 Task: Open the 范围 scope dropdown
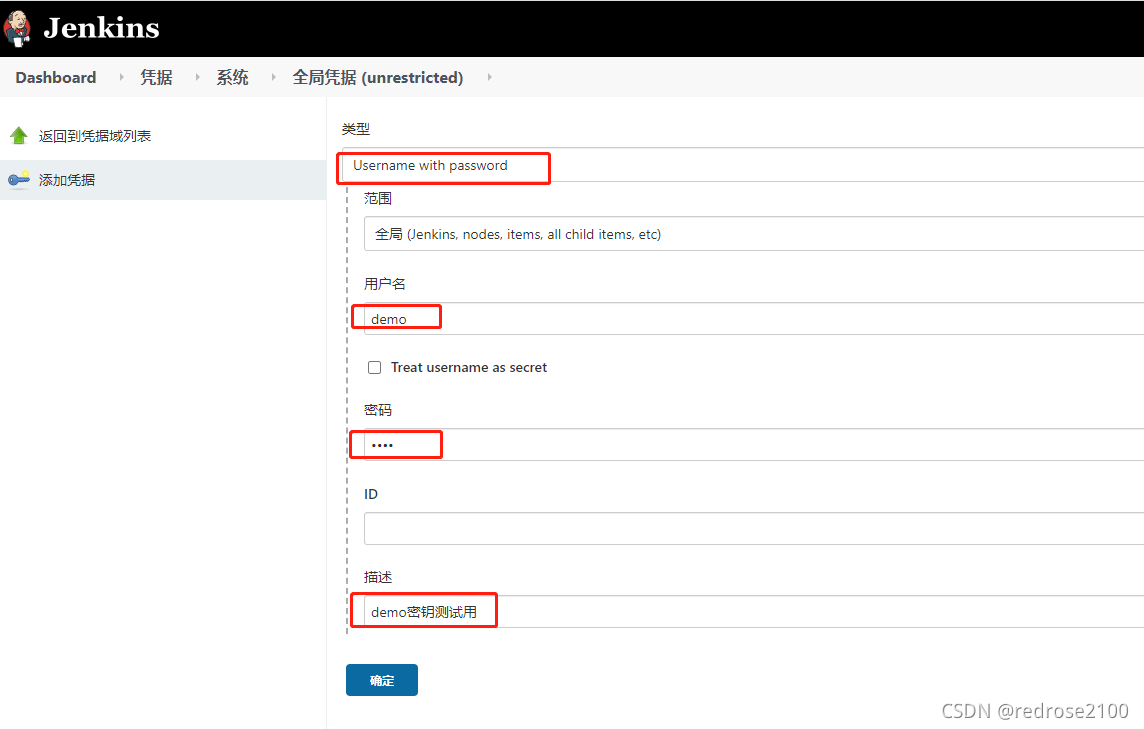[x=754, y=234]
